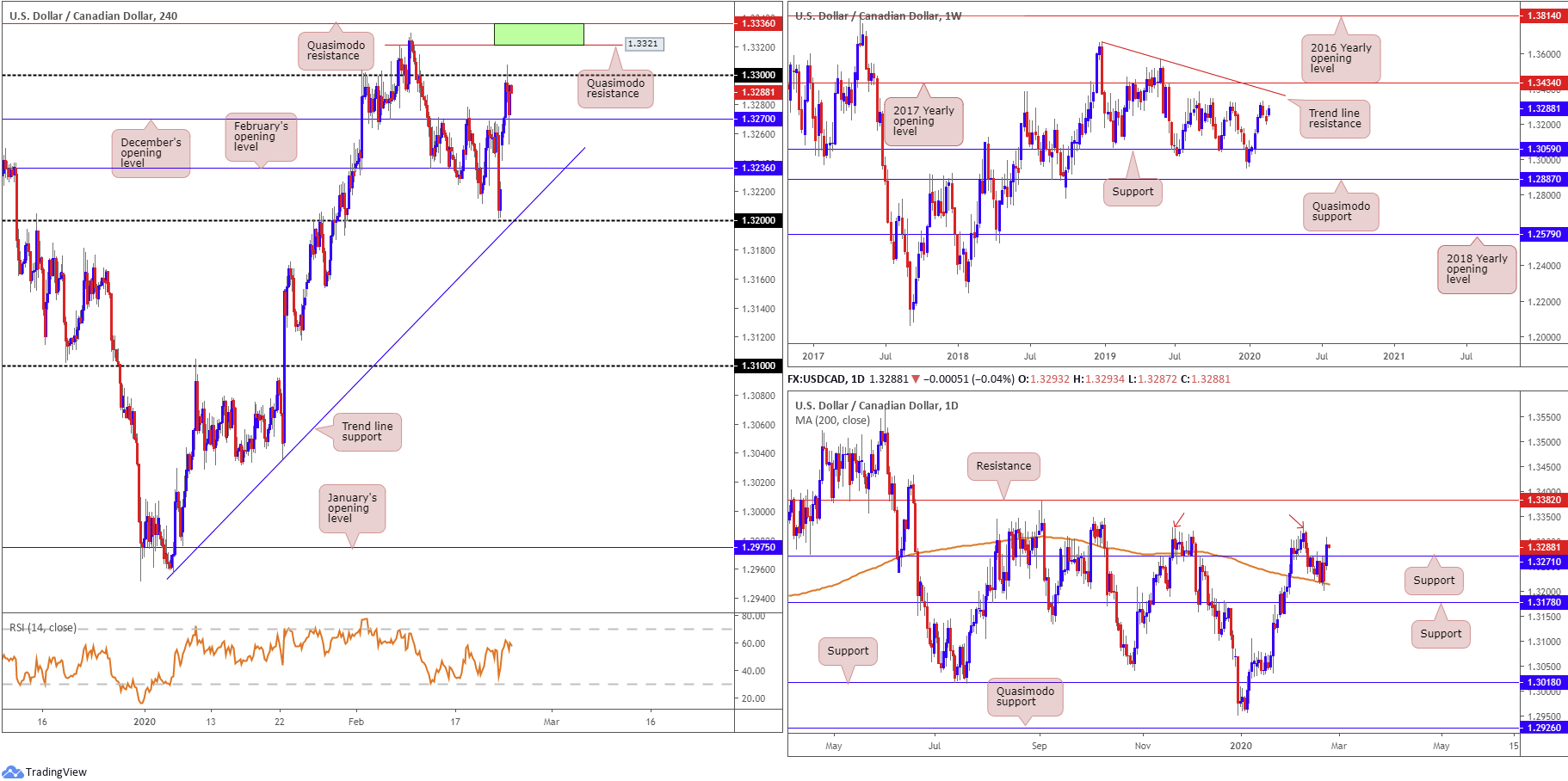Click the RSI scale value 80.00

point(753,617)
